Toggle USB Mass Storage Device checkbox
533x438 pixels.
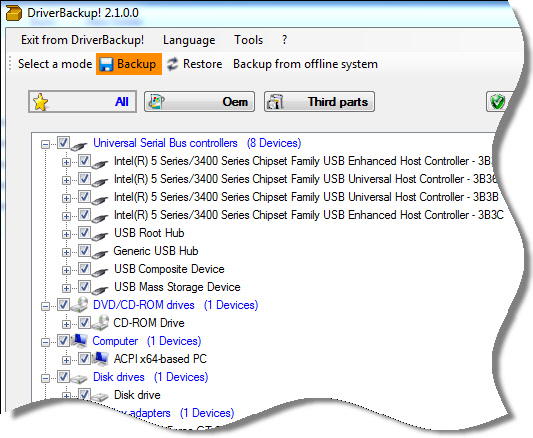[x=84, y=286]
